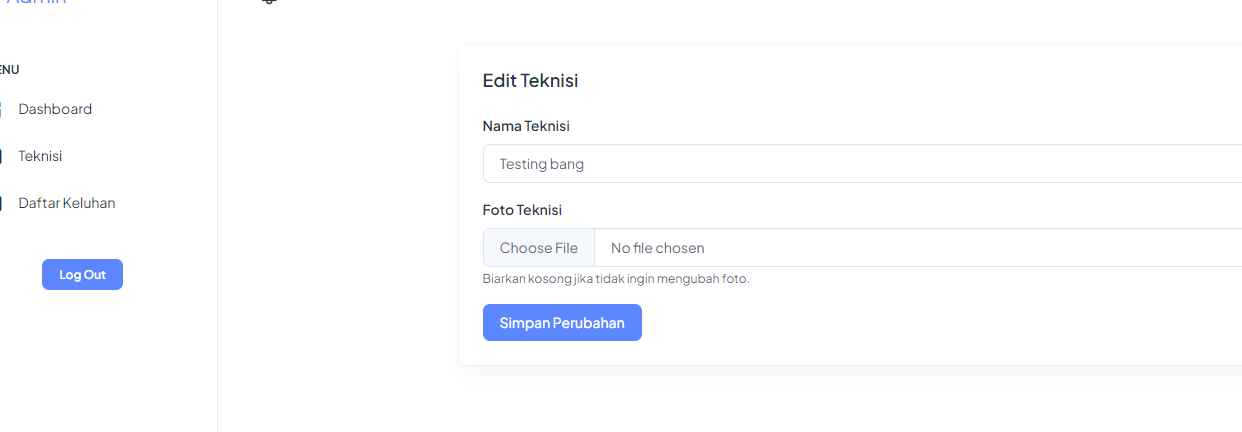Click the Foto Teknisi field label
Screen dimensions: 1242x432
pyautogui.click(x=522, y=210)
